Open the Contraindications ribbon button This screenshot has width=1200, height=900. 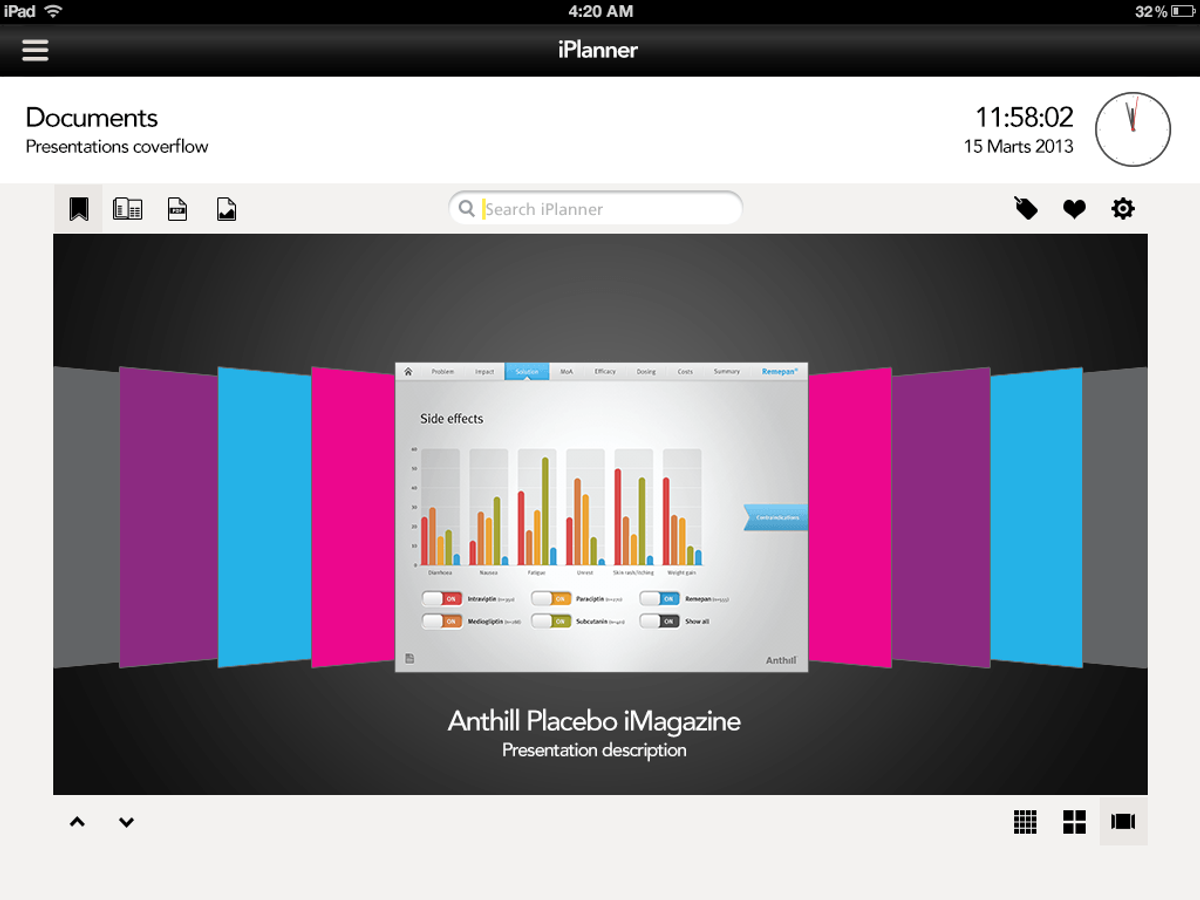click(775, 518)
